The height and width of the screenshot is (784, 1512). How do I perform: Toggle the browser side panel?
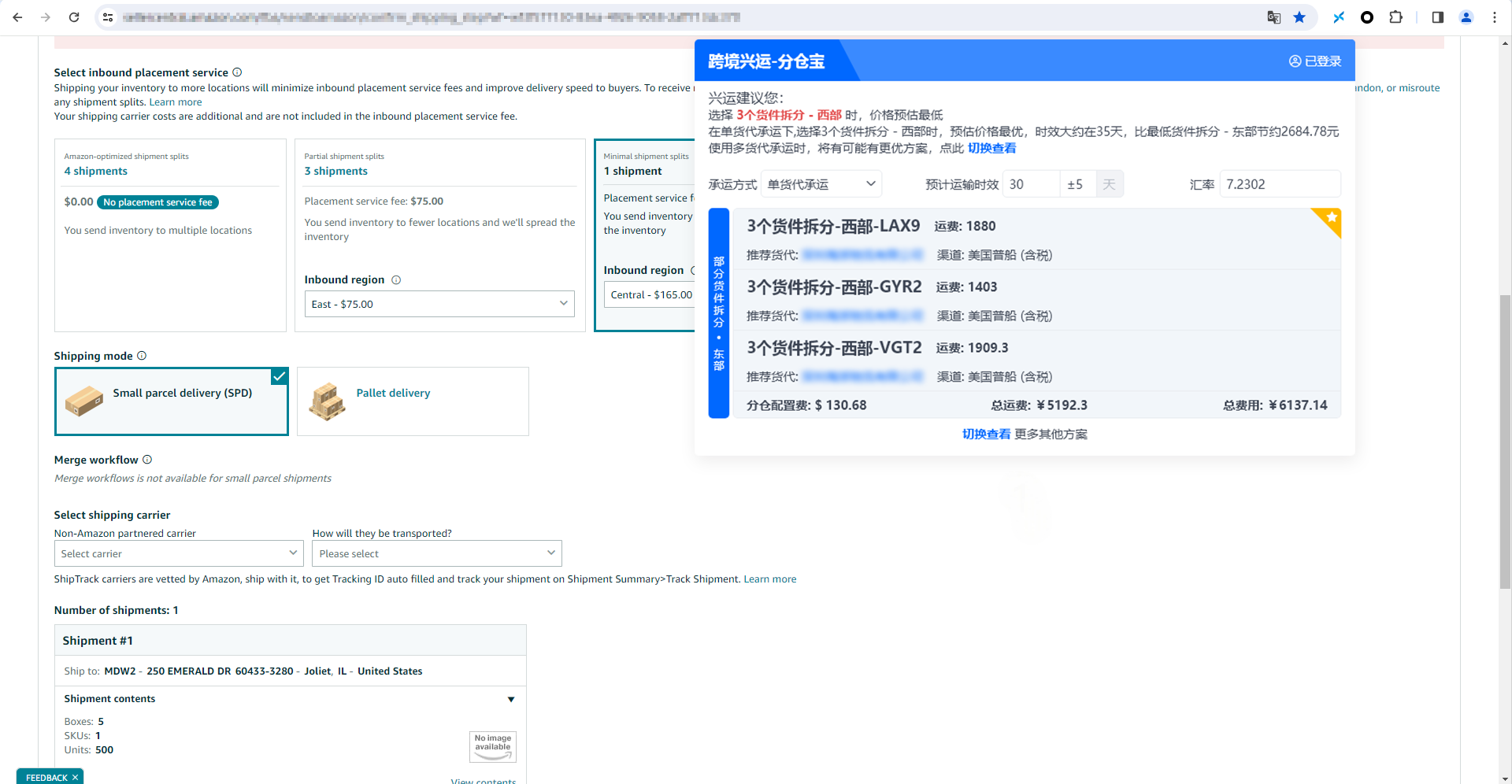pos(1438,17)
